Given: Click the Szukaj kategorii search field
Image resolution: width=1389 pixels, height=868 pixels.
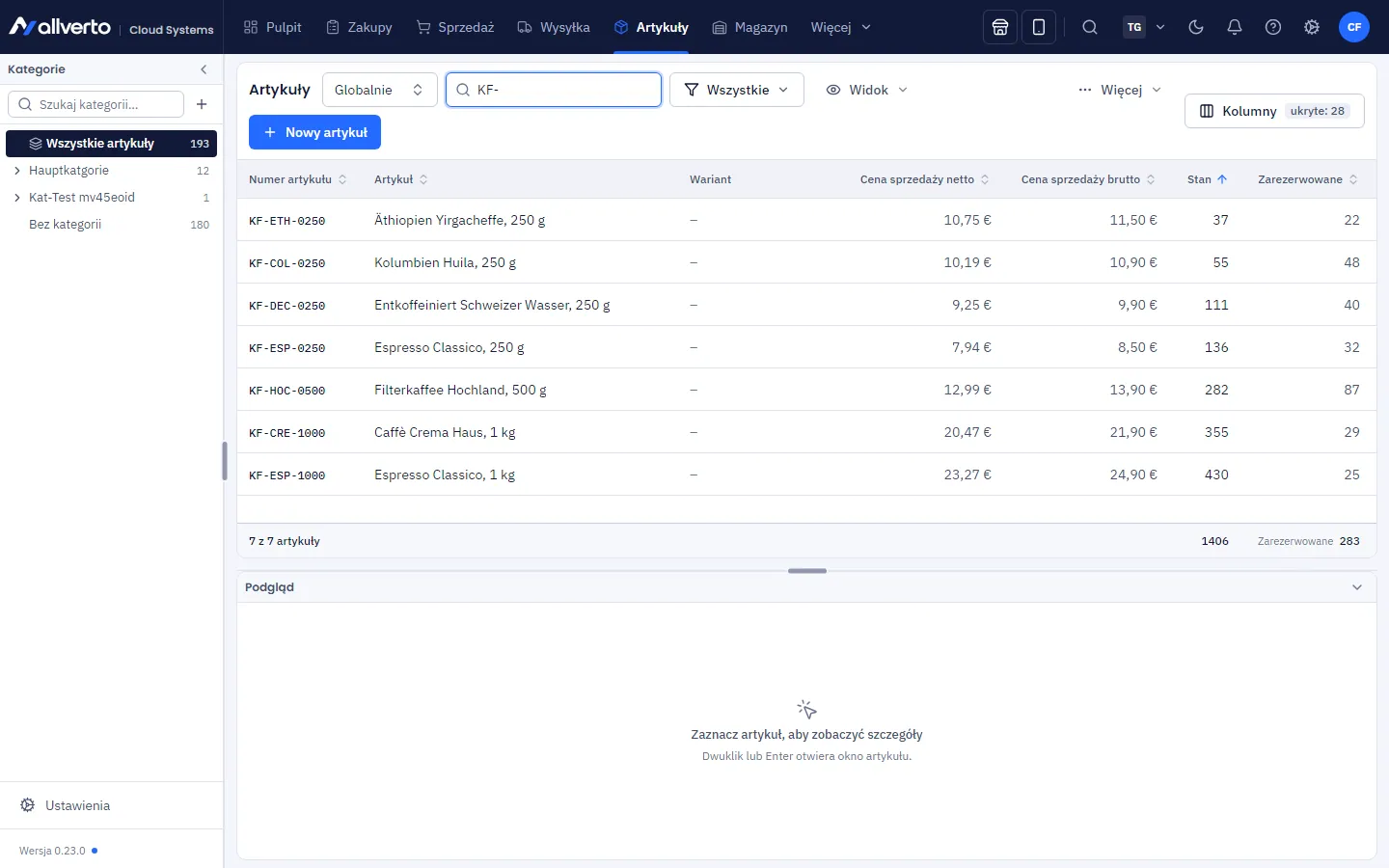Looking at the screenshot, I should [x=95, y=104].
